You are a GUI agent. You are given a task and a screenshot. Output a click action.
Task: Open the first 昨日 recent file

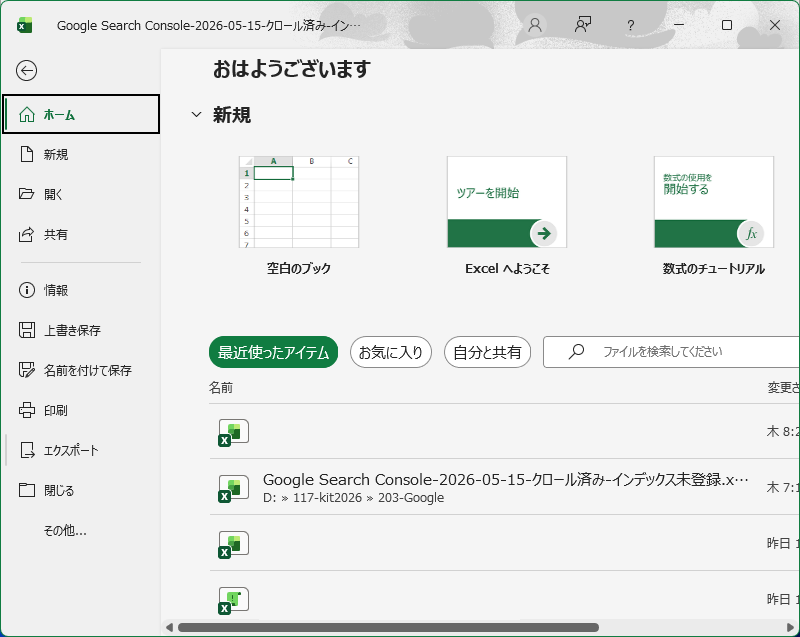(x=505, y=543)
